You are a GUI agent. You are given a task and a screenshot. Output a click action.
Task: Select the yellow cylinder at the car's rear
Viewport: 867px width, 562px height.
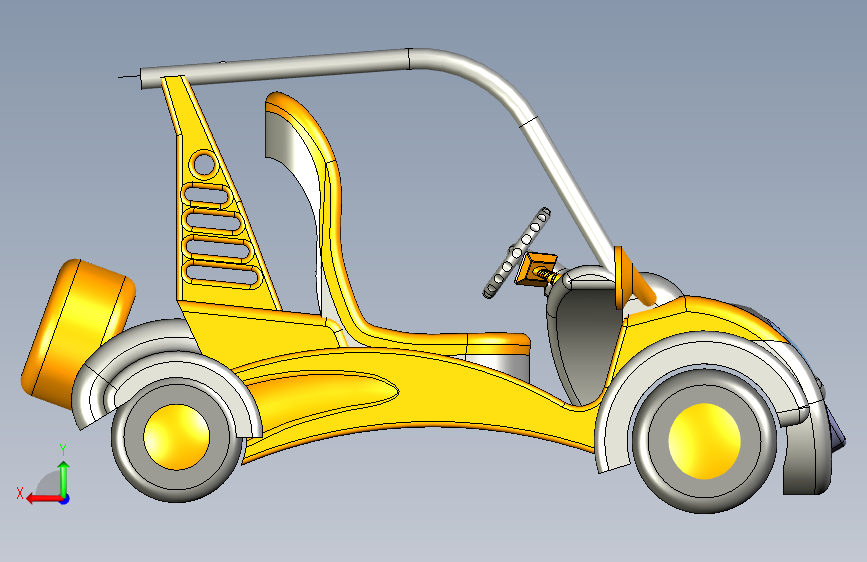tap(77, 335)
